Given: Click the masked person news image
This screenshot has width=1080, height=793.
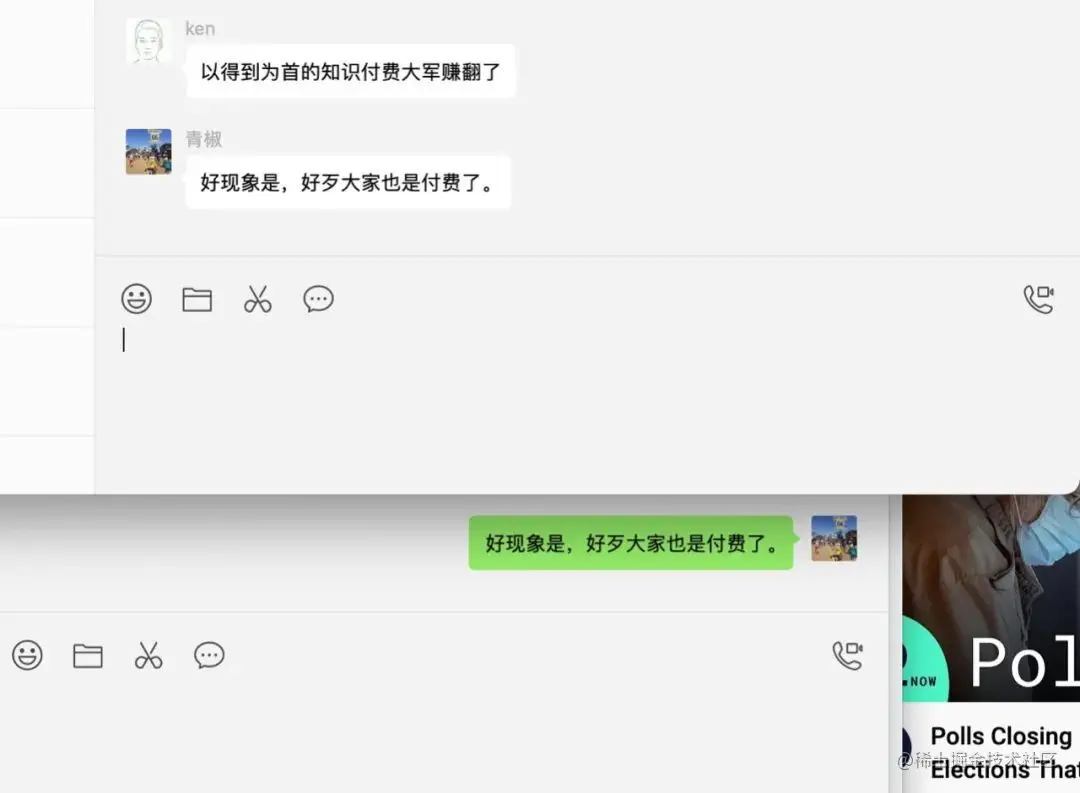Looking at the screenshot, I should click(991, 598).
